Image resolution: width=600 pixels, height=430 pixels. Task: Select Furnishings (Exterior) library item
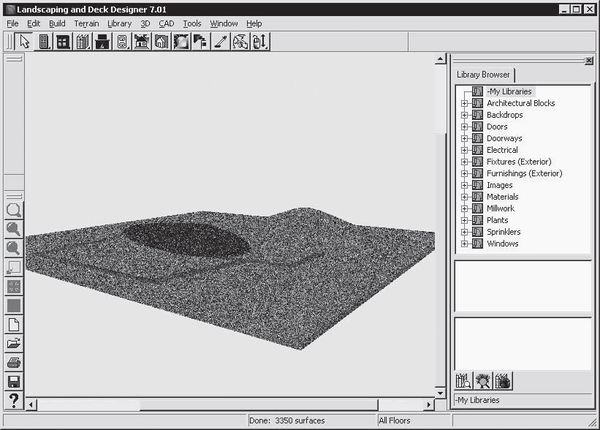coord(524,173)
